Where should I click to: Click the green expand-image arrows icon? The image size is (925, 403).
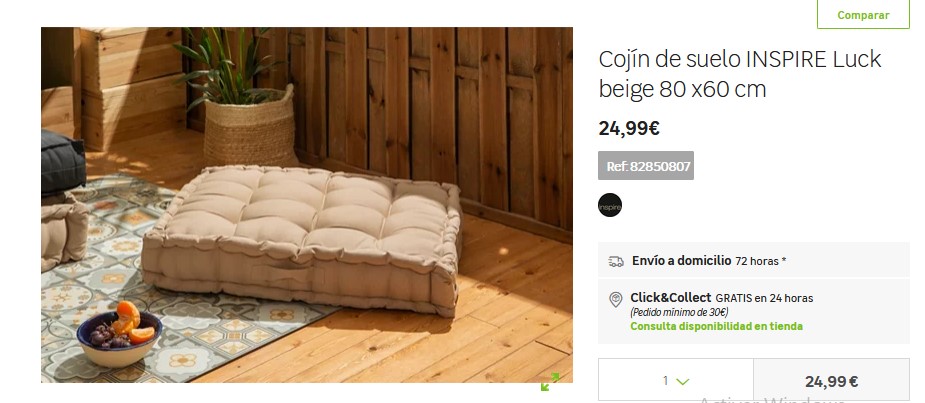[x=550, y=382]
